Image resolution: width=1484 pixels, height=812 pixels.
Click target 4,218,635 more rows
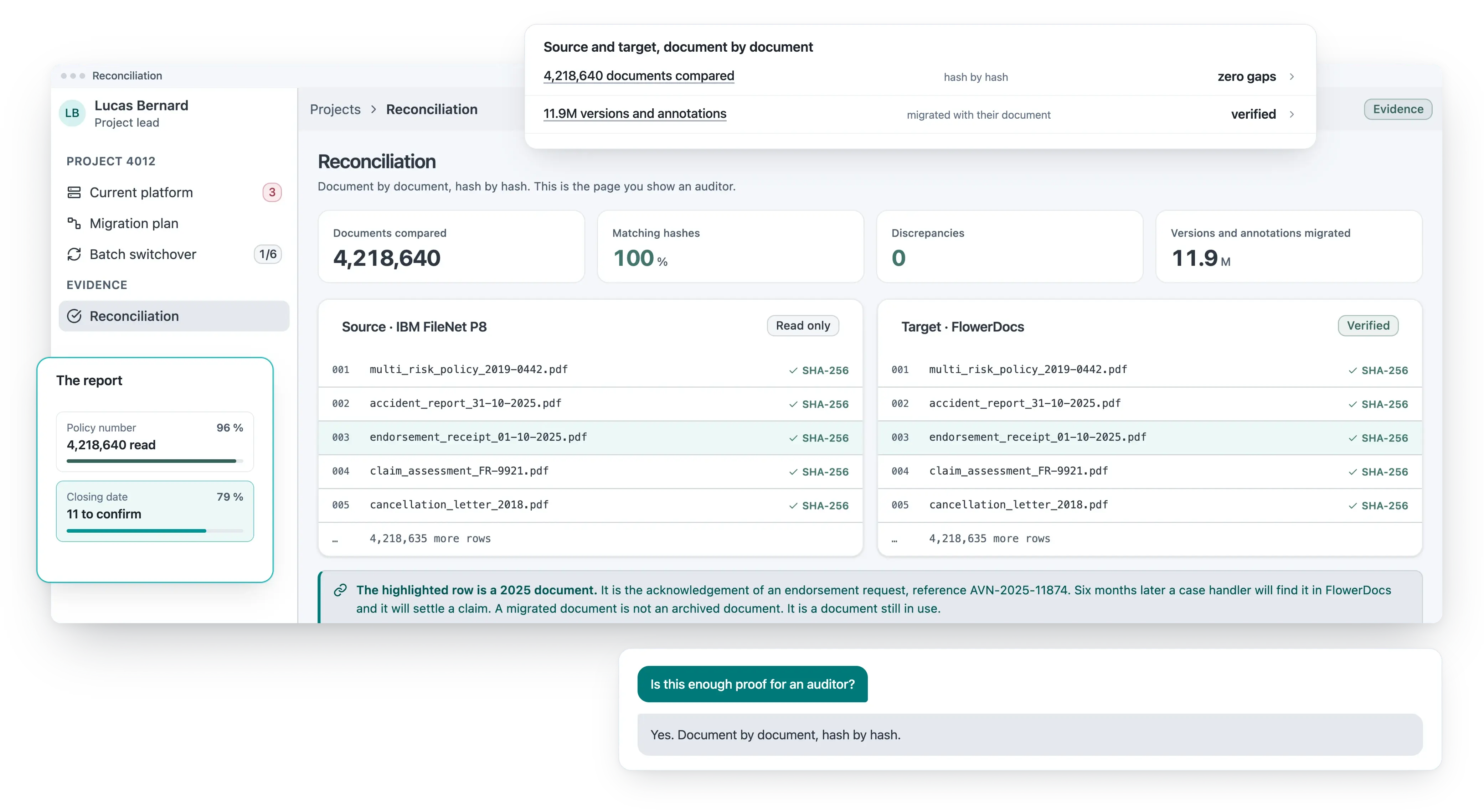coord(989,539)
